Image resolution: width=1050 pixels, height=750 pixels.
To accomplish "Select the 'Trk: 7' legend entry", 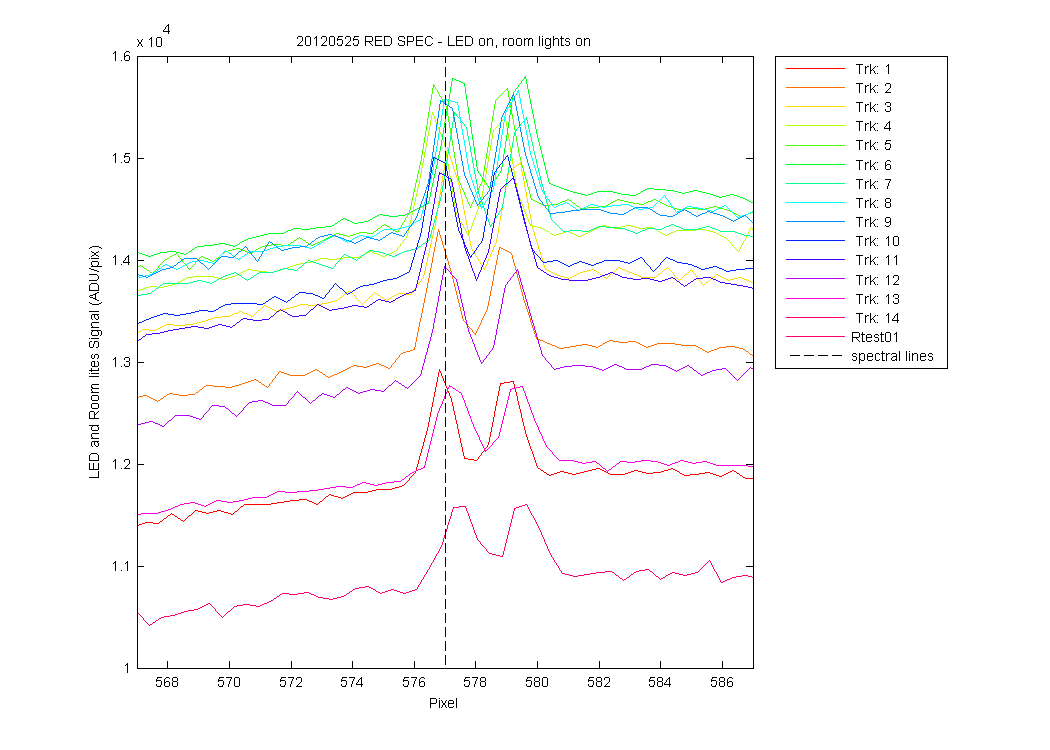I will [x=838, y=183].
